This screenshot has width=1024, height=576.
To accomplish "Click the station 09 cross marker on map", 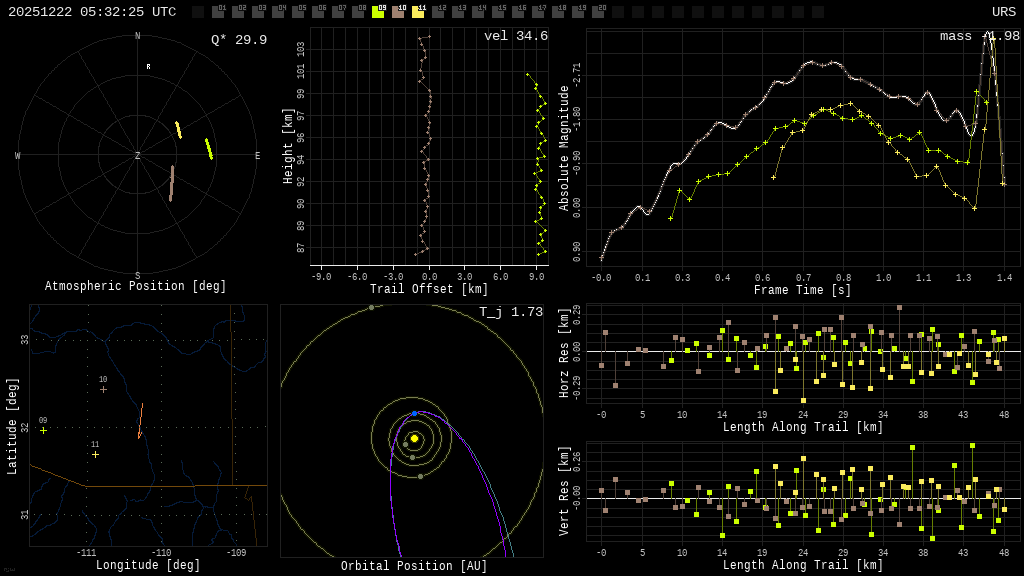I will click(x=43, y=430).
